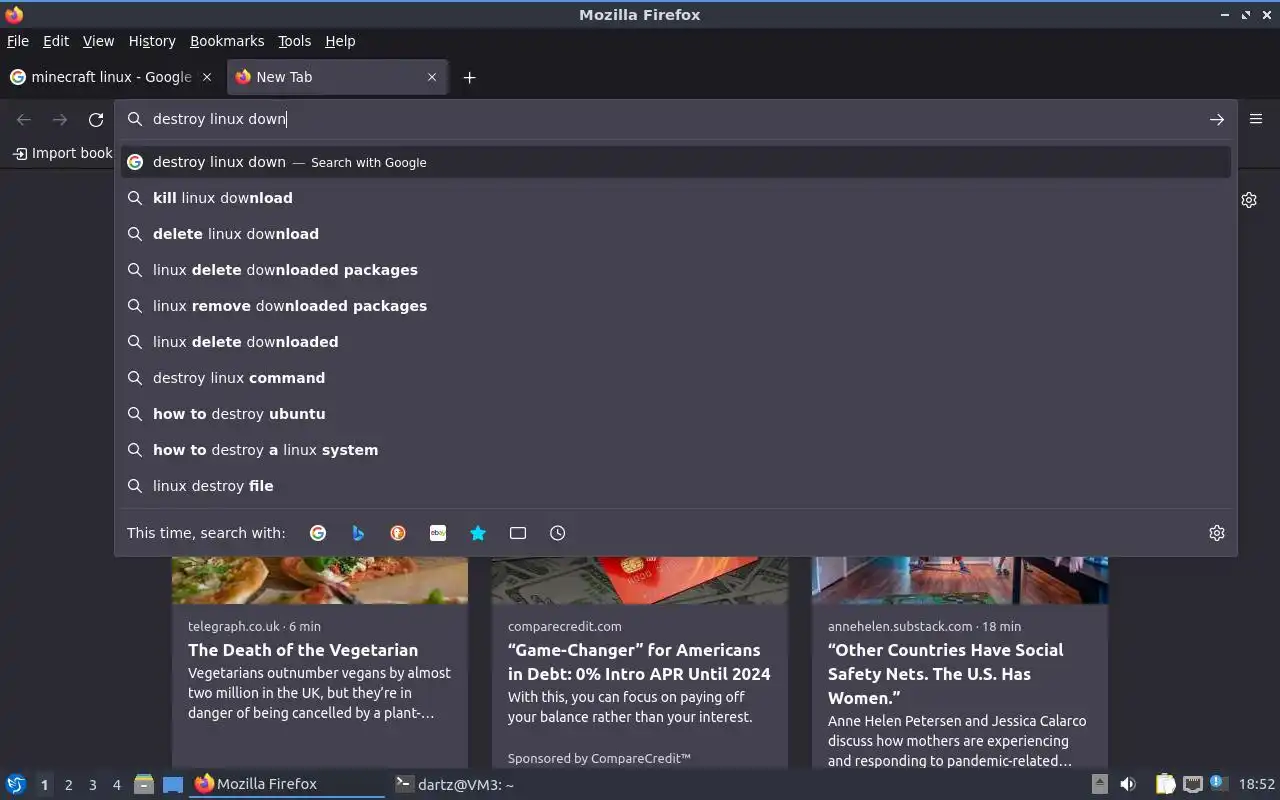Image resolution: width=1280 pixels, height=800 pixels.
Task: Open the Firefox hamburger application menu
Action: tap(1256, 119)
